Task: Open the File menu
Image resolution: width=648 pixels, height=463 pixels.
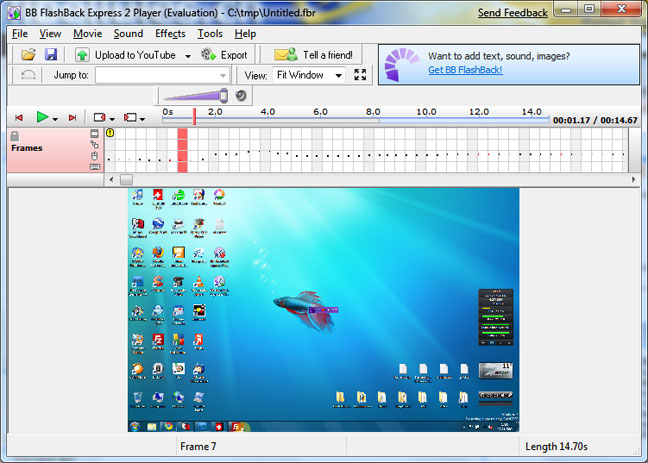Action: pyautogui.click(x=19, y=33)
